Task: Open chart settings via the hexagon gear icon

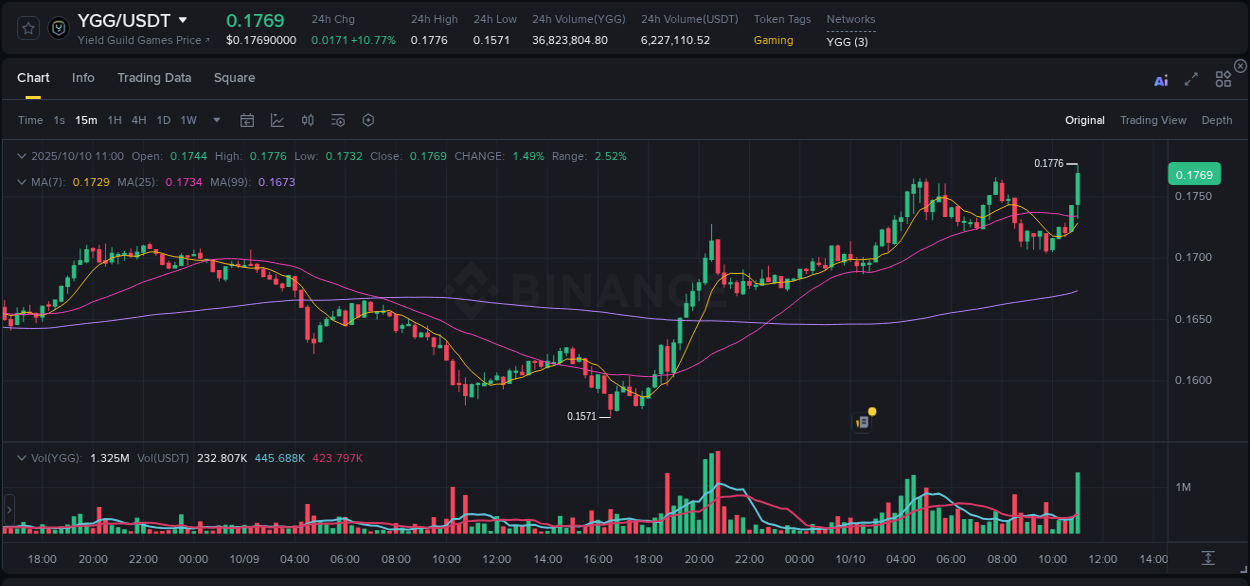Action: 368,120
